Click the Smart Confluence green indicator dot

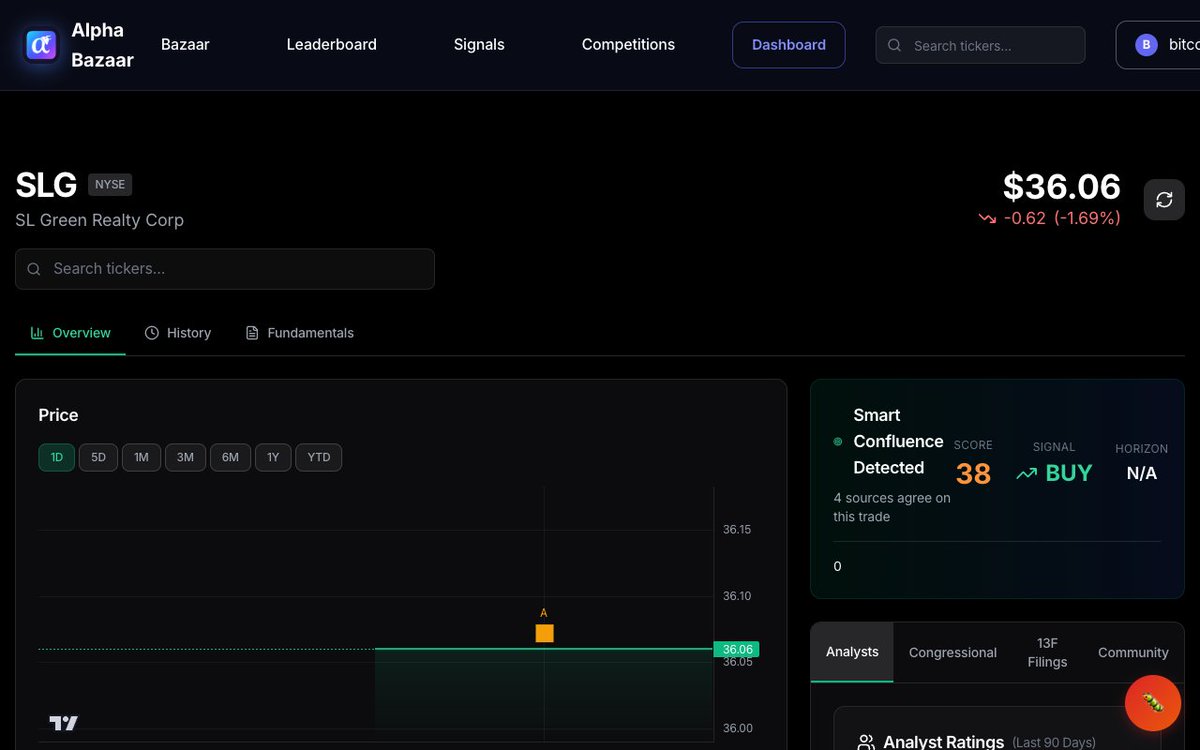836,443
